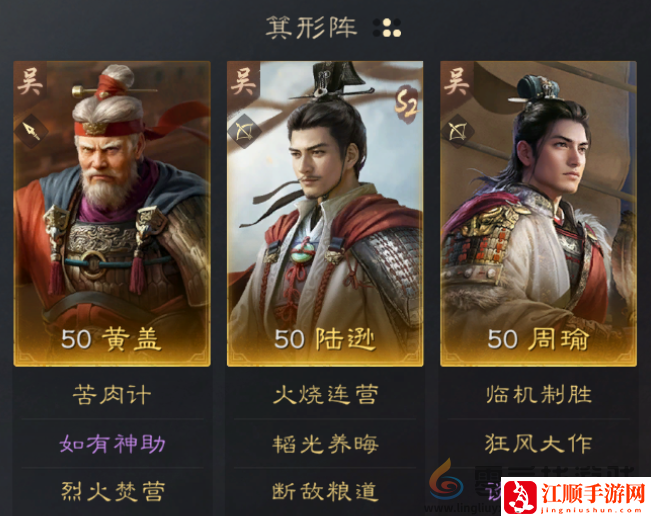Select the 烈火焚营 skill
This screenshot has height=516, width=651.
coord(112,492)
